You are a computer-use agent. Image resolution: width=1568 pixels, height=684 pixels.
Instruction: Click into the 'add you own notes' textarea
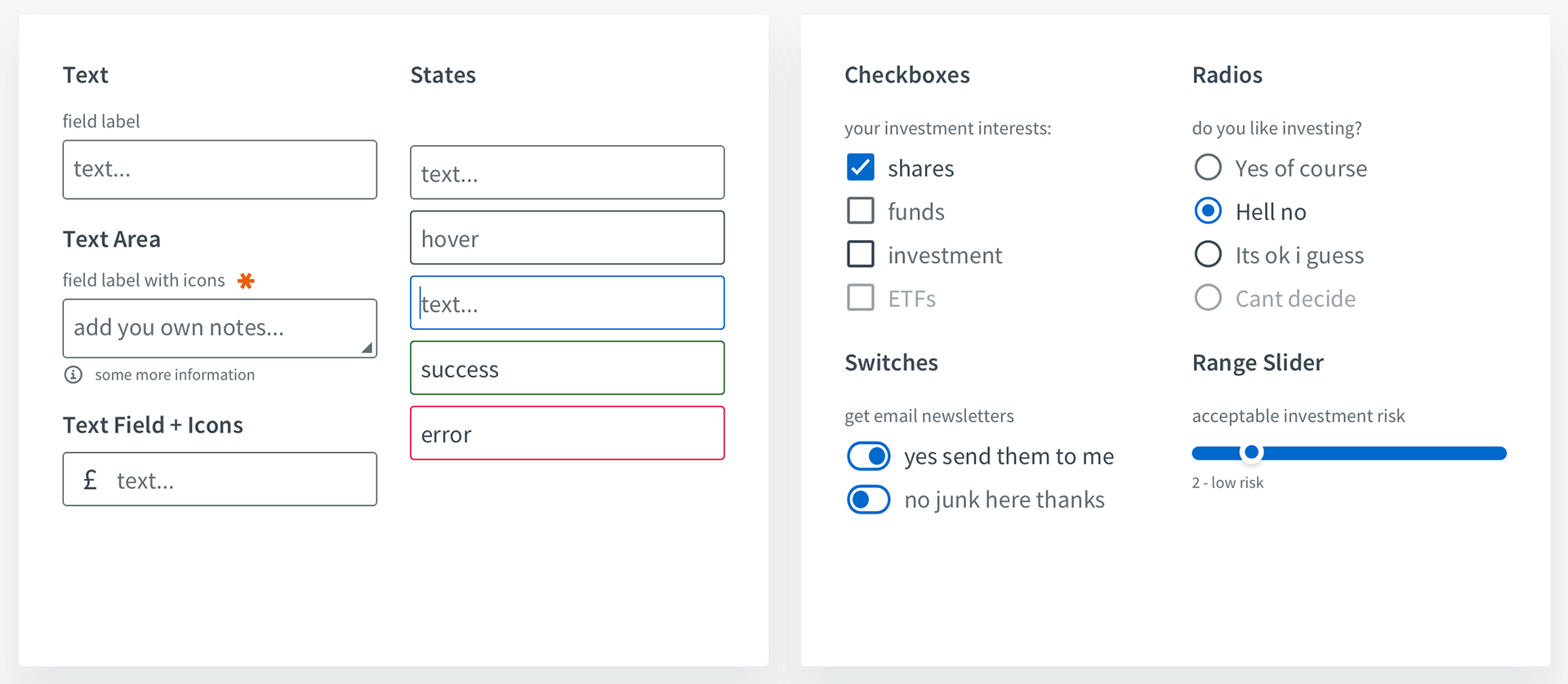[x=220, y=328]
